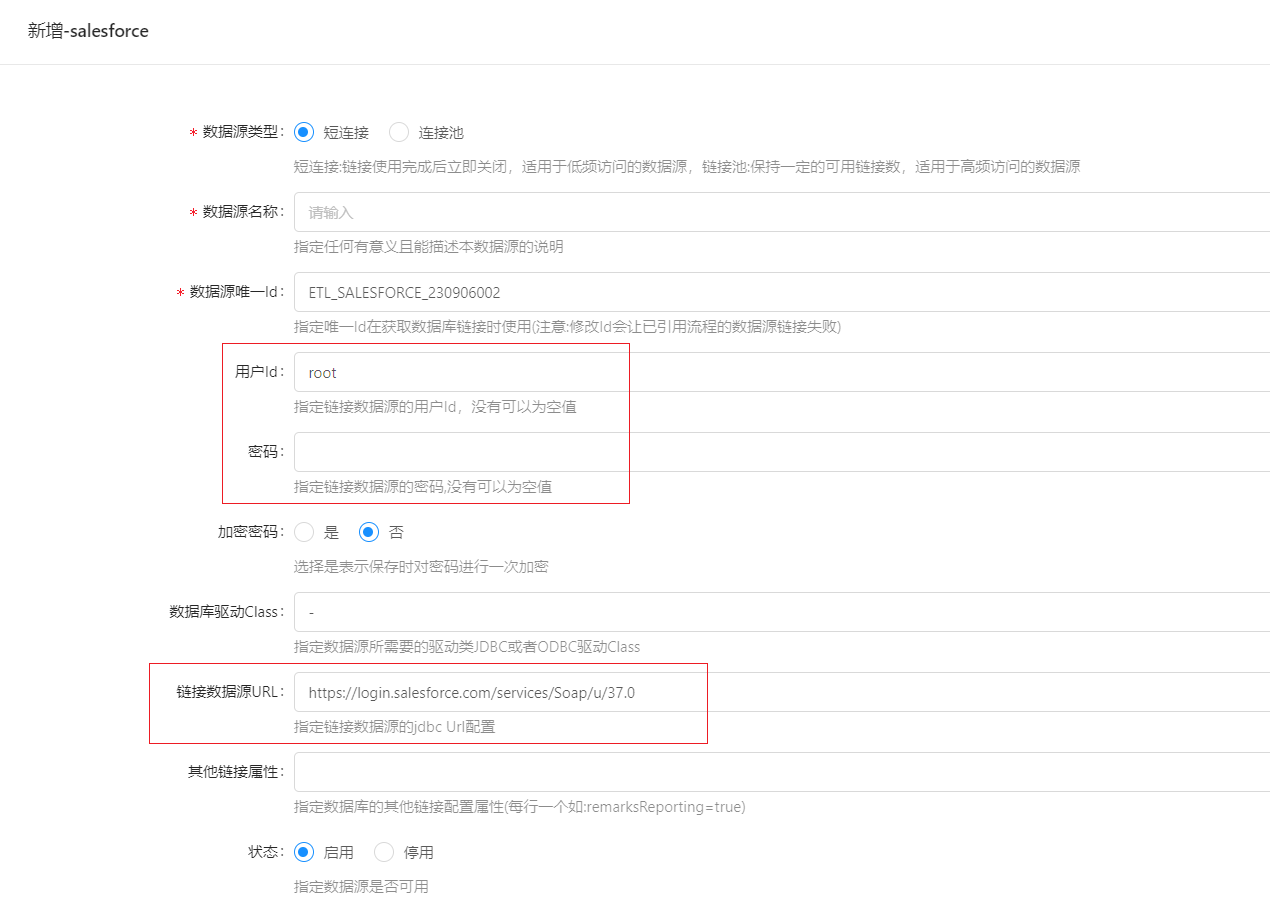Click the 数据库驱动Class input field

pyautogui.click(x=780, y=612)
